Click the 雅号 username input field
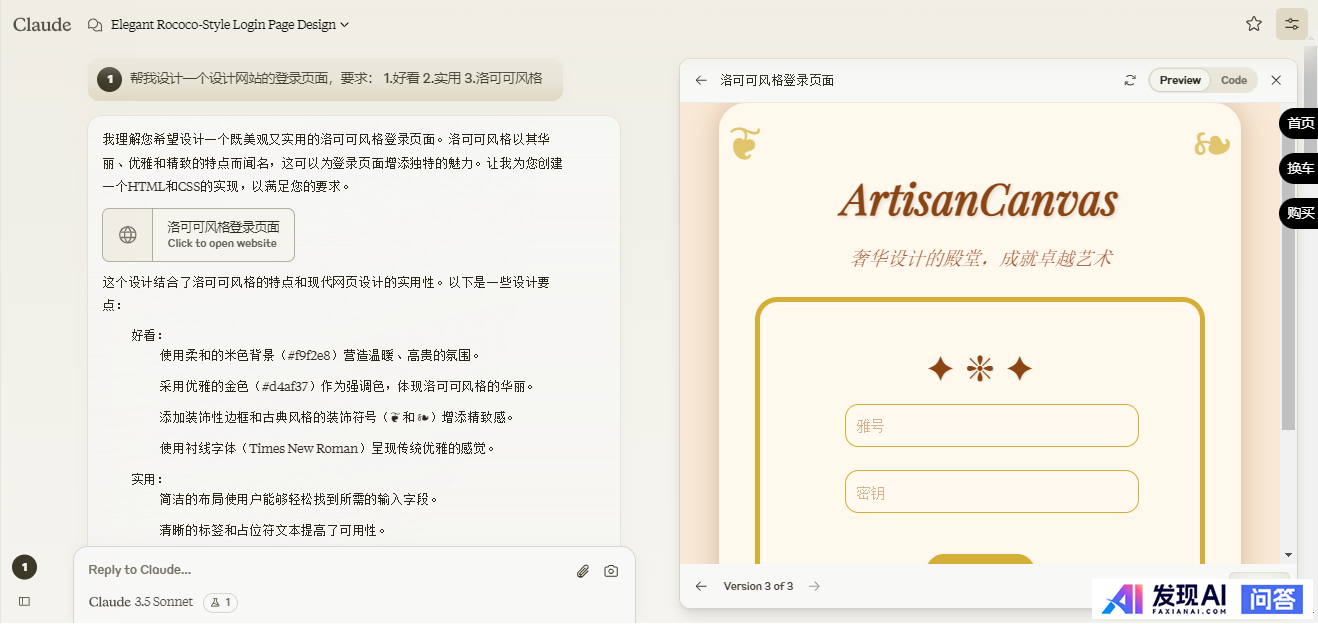The height and width of the screenshot is (624, 1318). 991,426
